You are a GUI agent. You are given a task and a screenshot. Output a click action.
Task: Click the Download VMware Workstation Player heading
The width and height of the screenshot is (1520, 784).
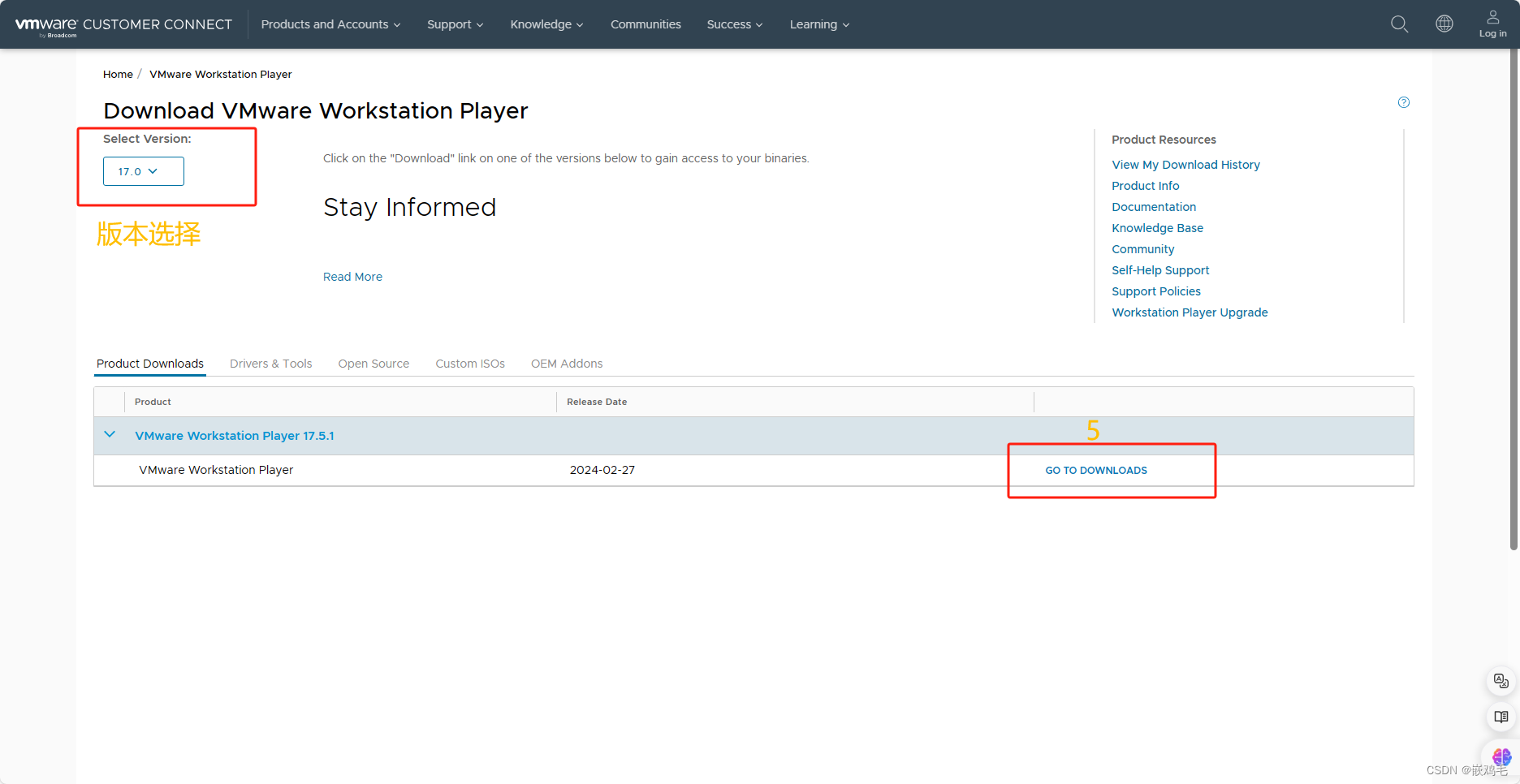(316, 110)
